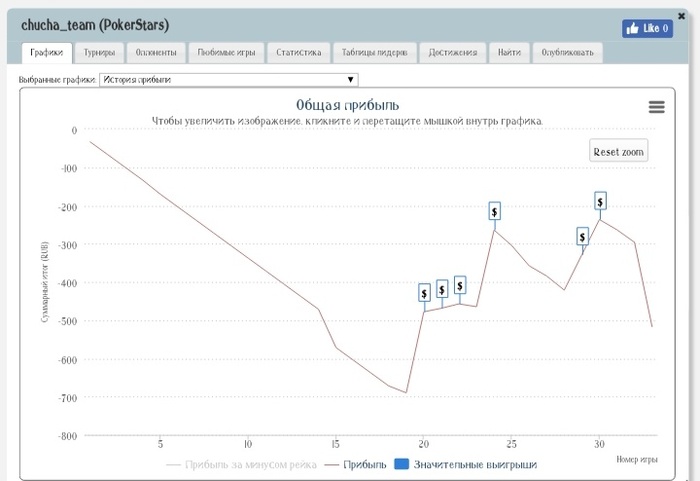Select the 'Достижения' tab

[452, 53]
